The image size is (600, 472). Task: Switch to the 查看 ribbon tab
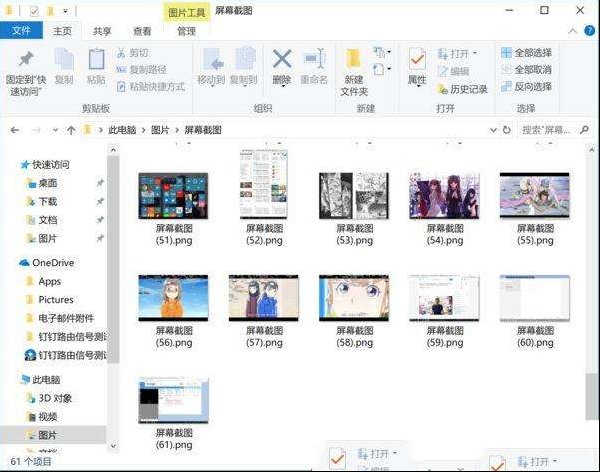pos(142,31)
